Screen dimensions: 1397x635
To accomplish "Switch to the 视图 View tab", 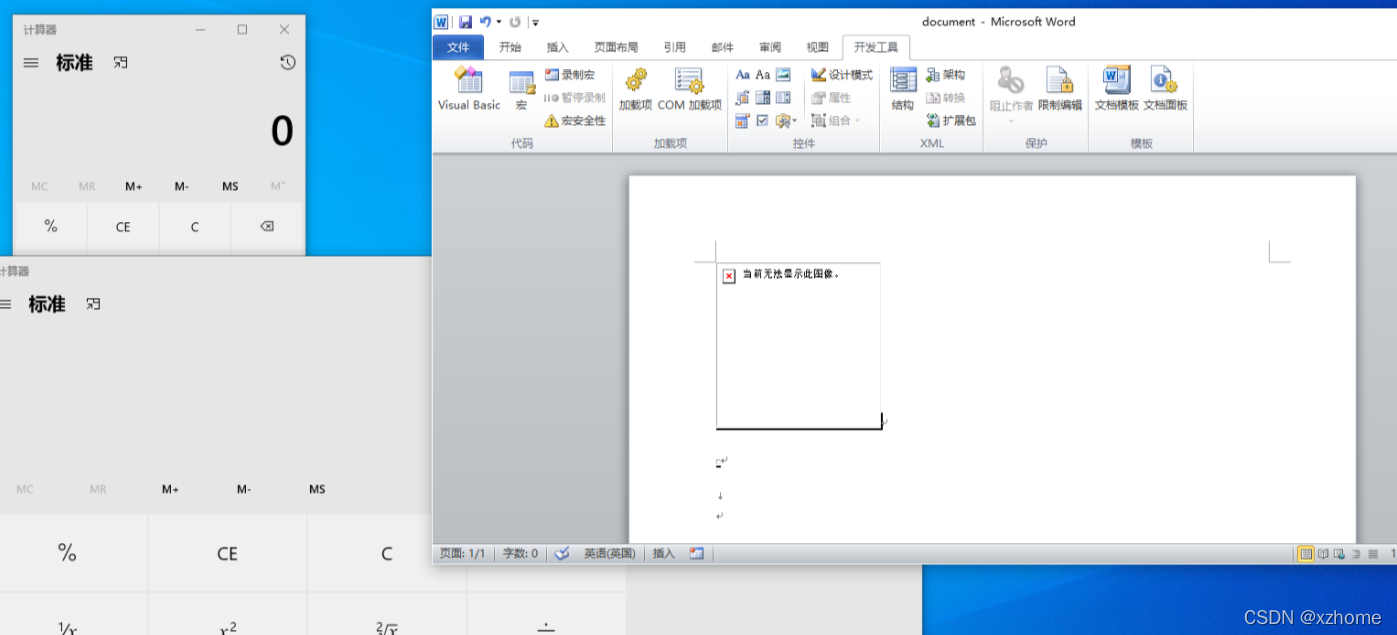I will [x=818, y=47].
